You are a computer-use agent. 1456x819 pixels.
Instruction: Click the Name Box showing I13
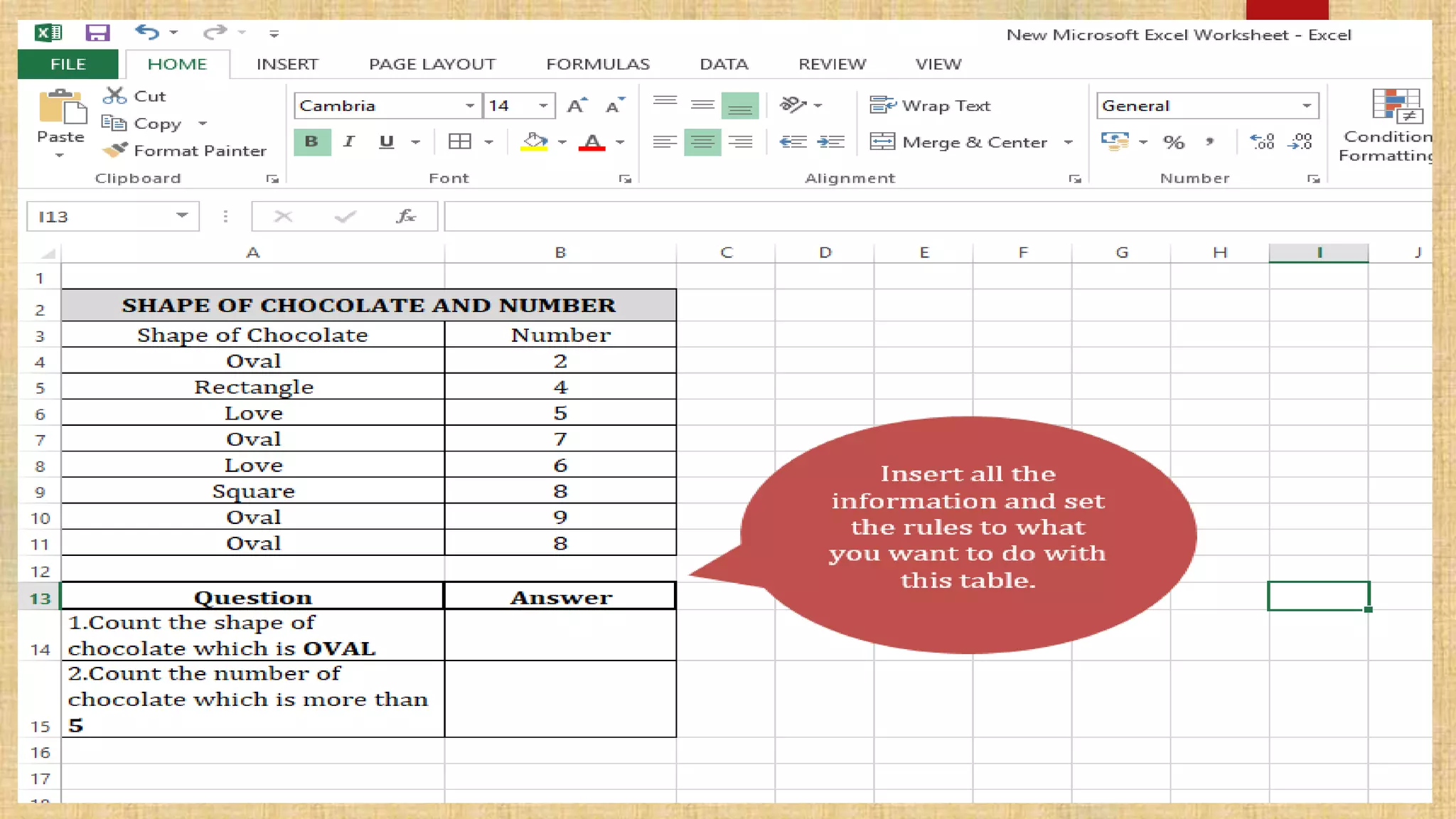click(x=112, y=217)
